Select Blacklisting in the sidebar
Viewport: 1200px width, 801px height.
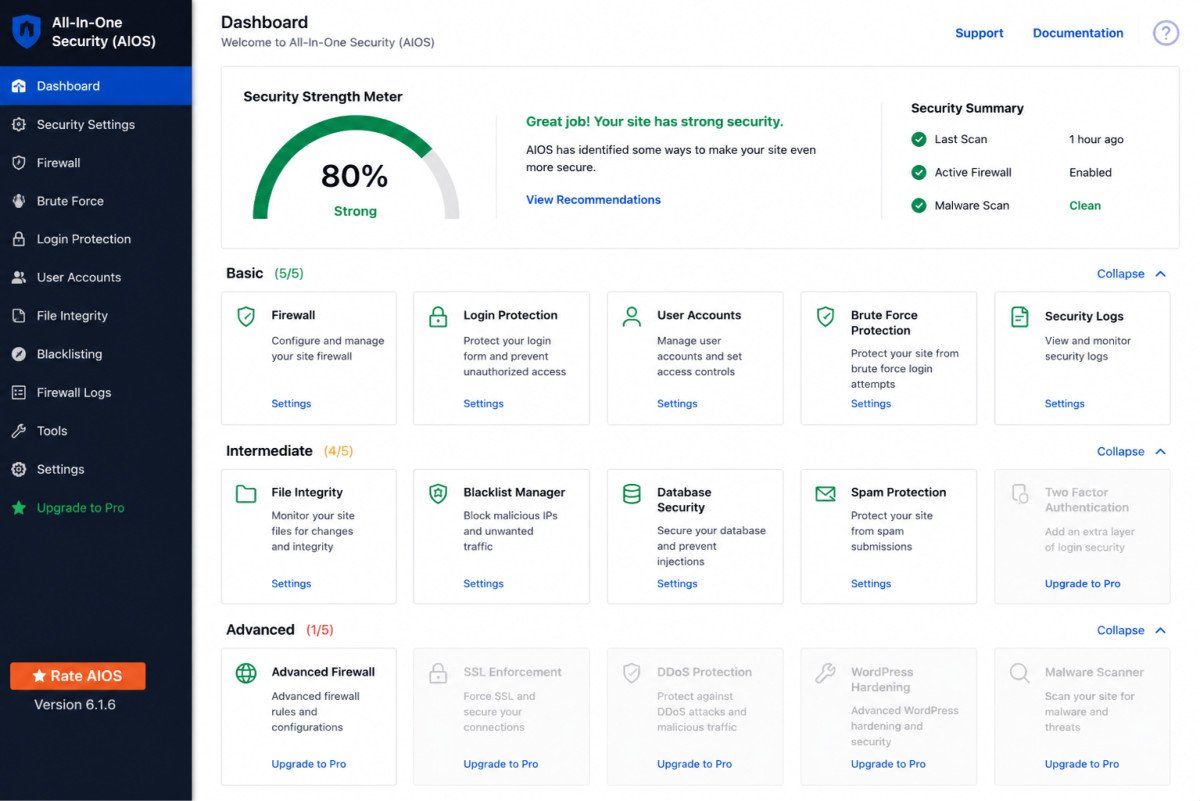click(x=96, y=354)
